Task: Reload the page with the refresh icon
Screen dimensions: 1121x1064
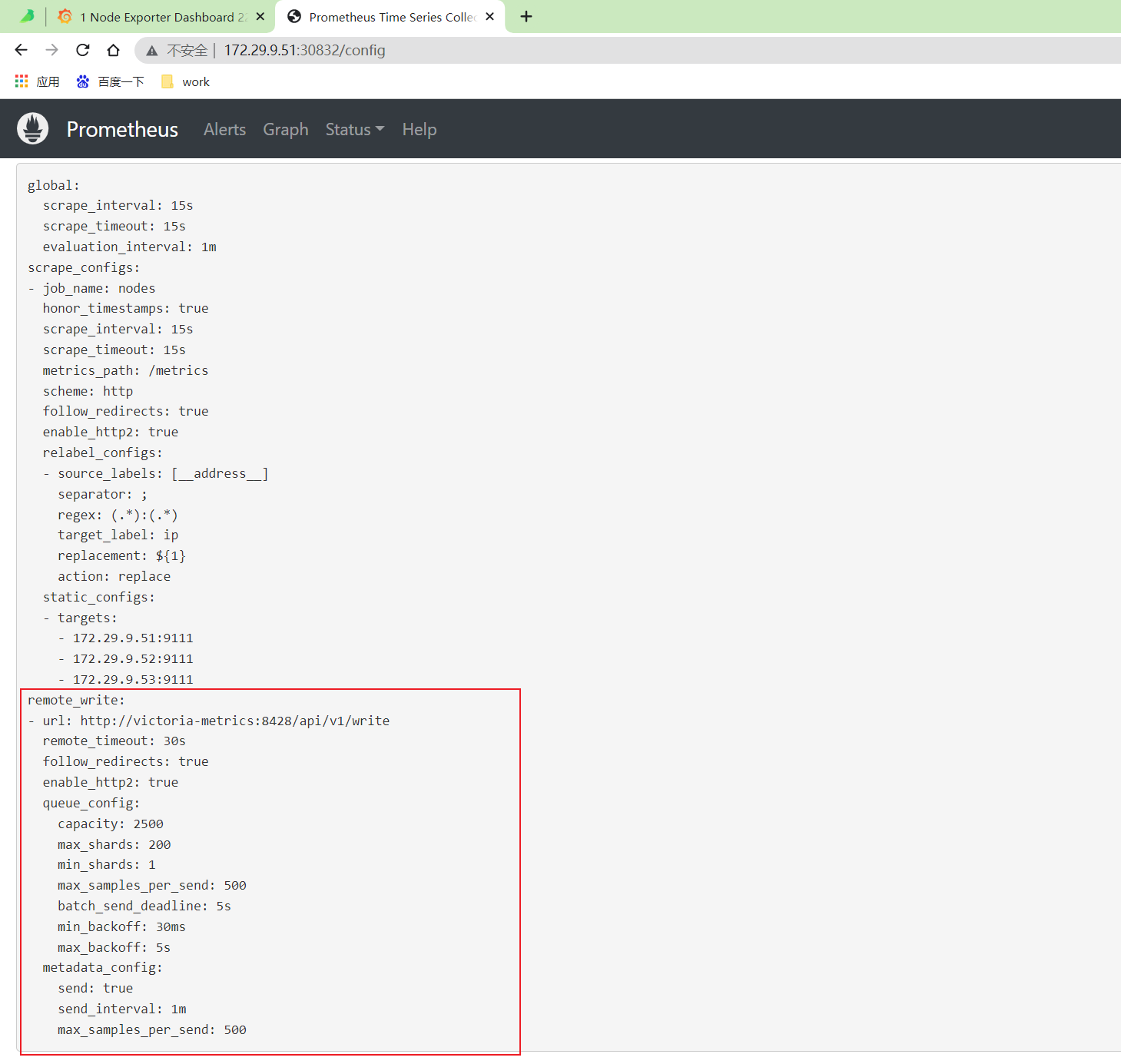Action: [83, 50]
